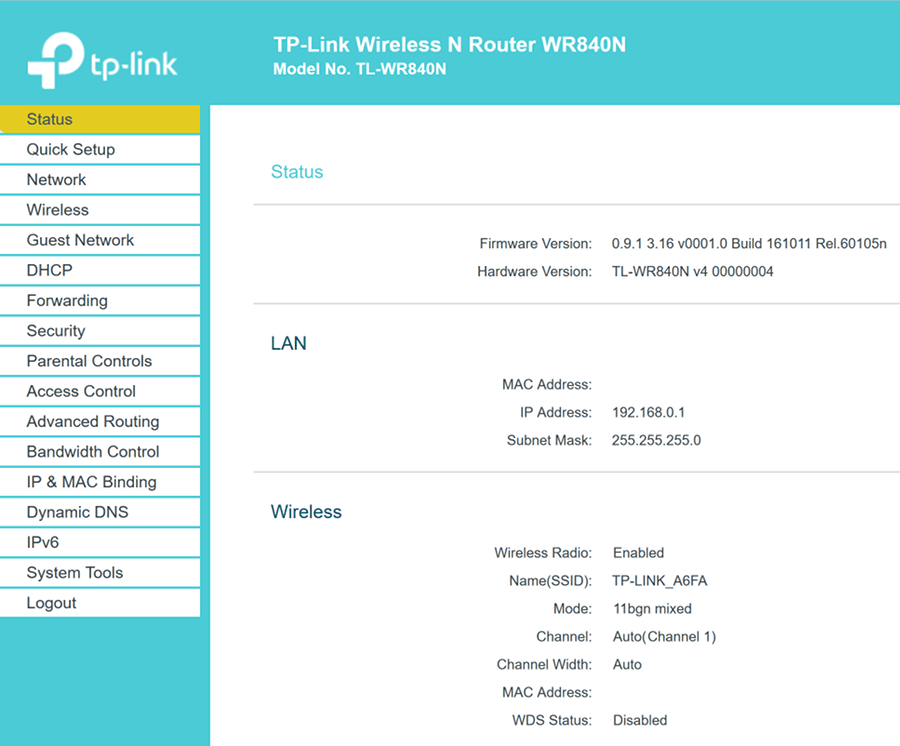This screenshot has height=746, width=900.
Task: Click the SSID value TP-LINK_A6FA
Action: click(x=660, y=581)
